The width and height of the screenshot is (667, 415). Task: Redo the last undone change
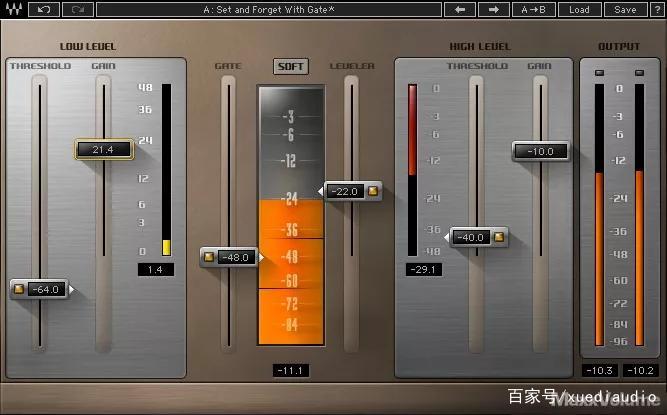point(78,9)
